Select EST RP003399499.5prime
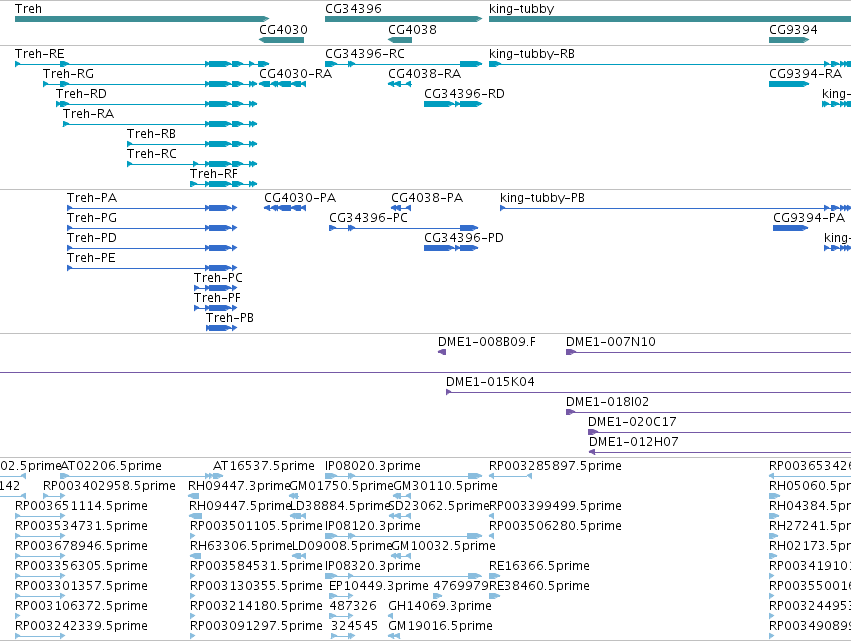The width and height of the screenshot is (851, 641). (555, 506)
